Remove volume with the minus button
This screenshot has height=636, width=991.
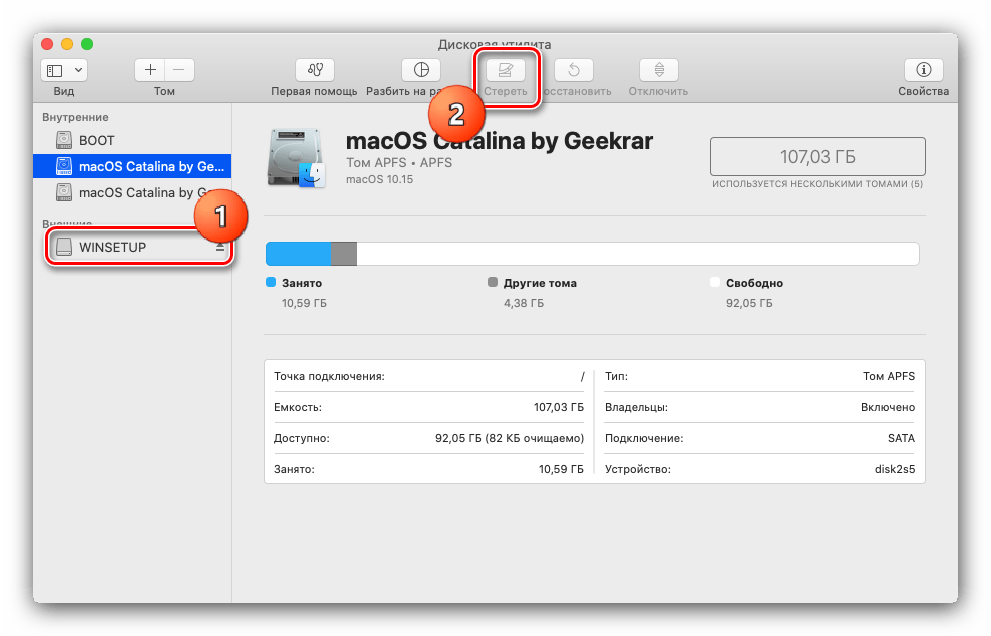pos(179,70)
